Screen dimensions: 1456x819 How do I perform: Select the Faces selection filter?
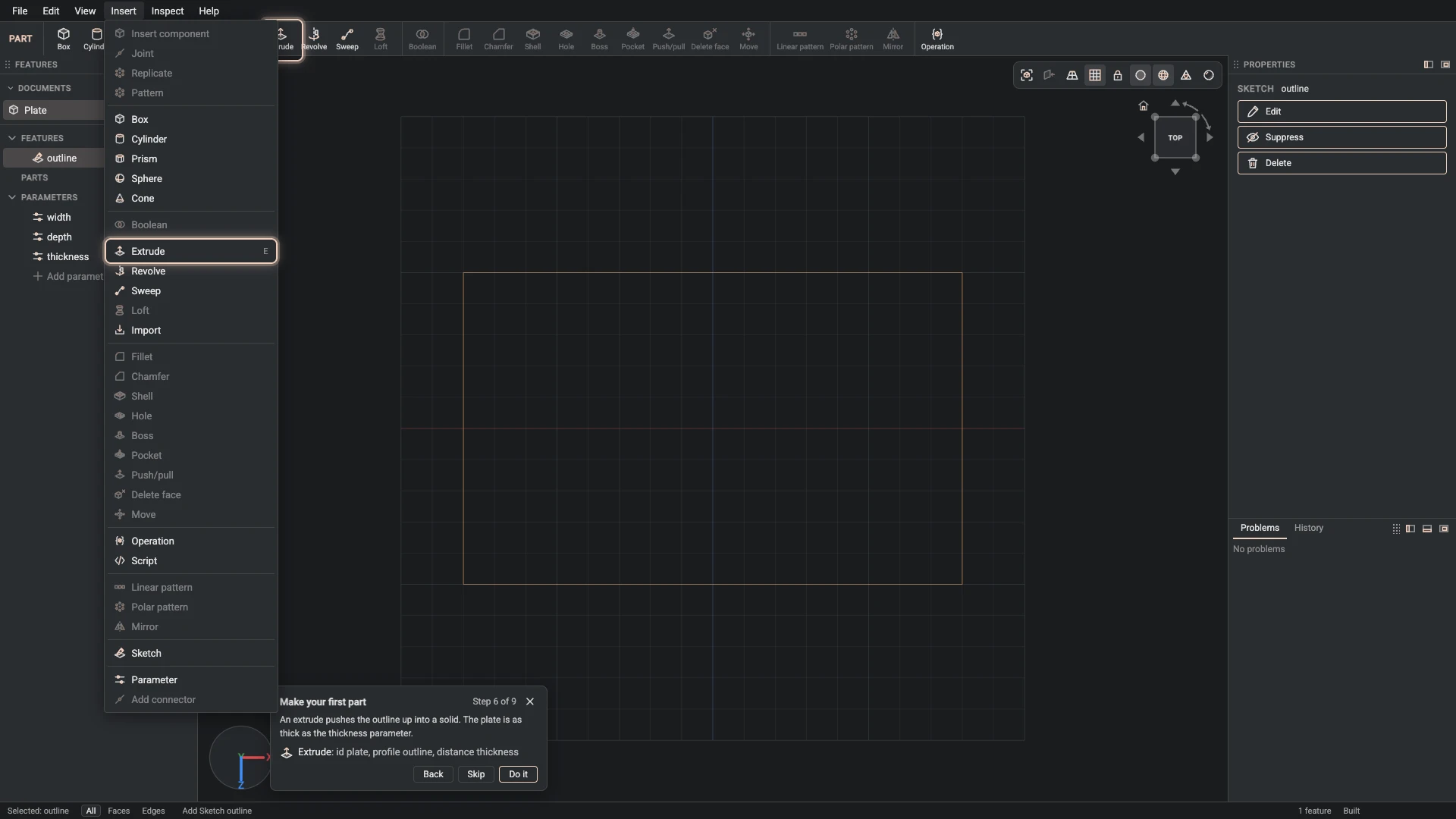[x=118, y=811]
